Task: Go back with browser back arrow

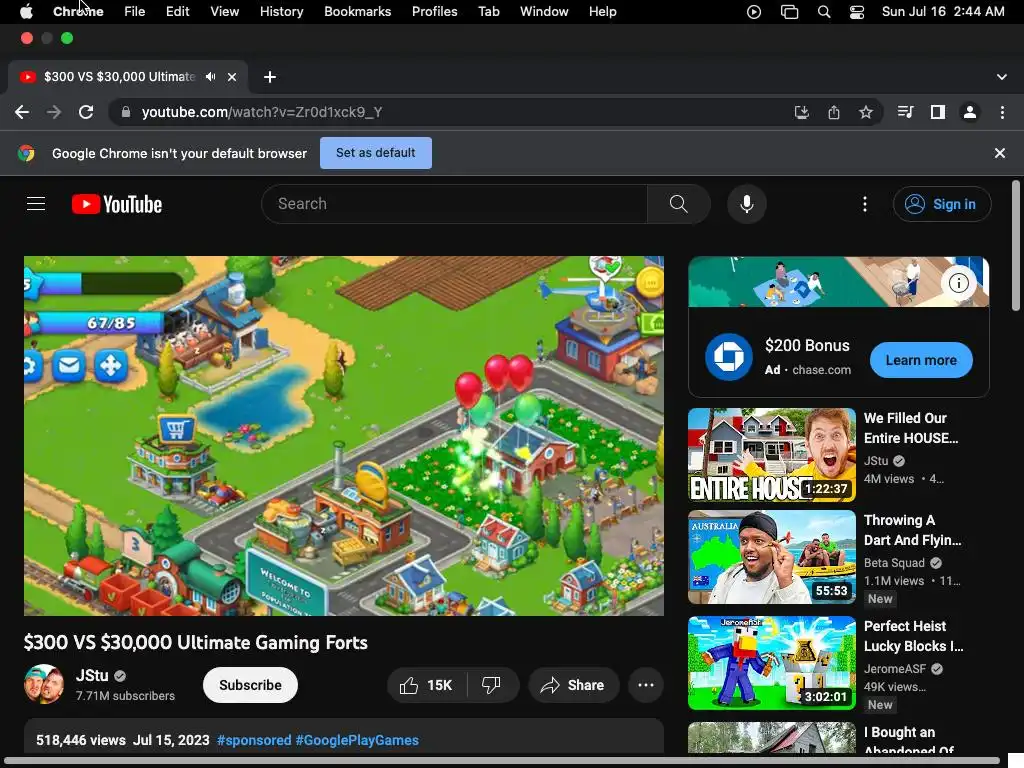Action: tap(22, 112)
